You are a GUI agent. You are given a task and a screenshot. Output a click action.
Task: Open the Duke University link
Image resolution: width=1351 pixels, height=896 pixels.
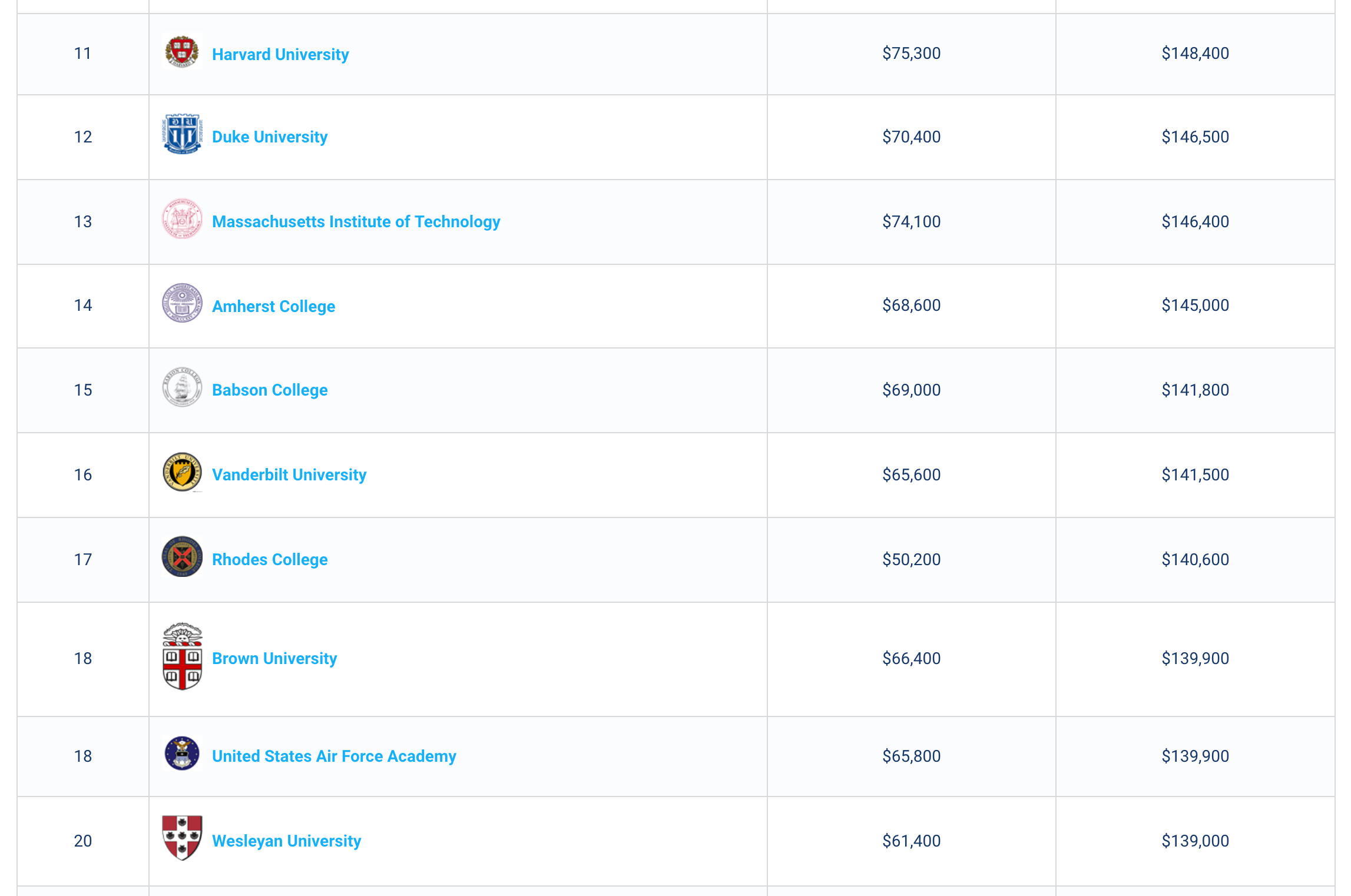(270, 137)
